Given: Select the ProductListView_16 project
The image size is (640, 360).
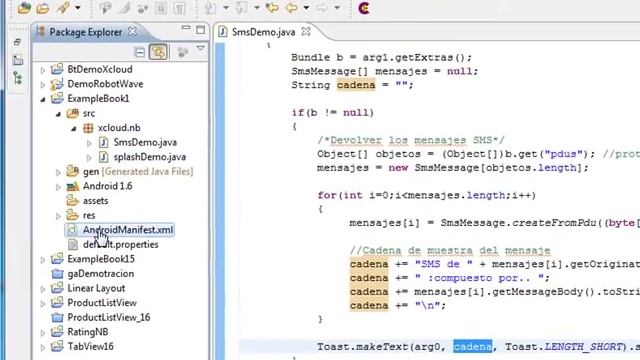Looking at the screenshot, I should 109,318.
